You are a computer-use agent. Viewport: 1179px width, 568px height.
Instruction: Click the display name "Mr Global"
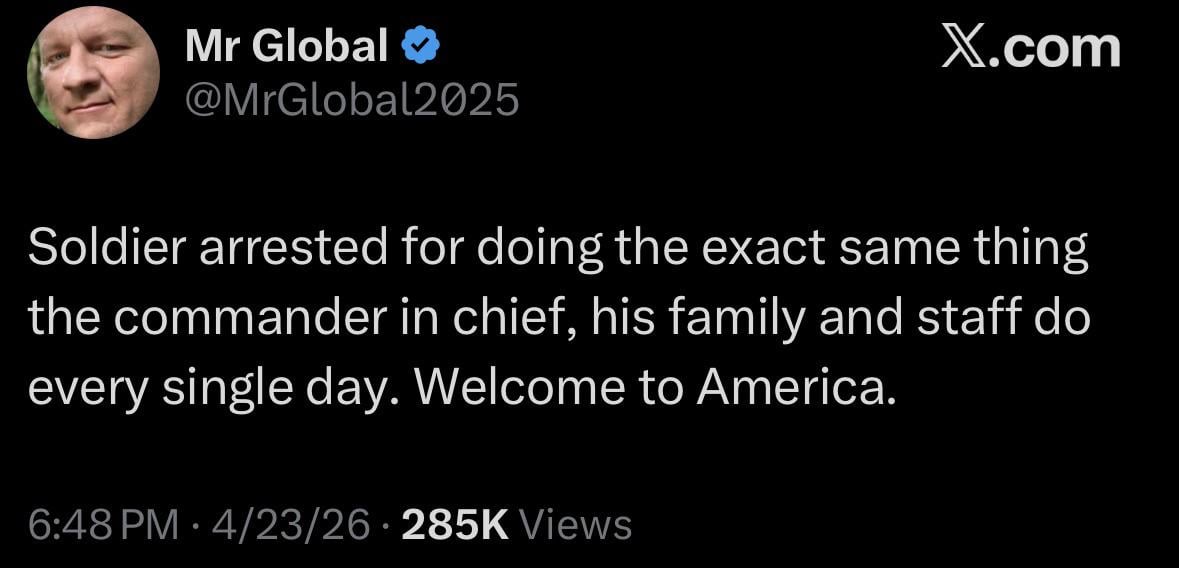(287, 47)
